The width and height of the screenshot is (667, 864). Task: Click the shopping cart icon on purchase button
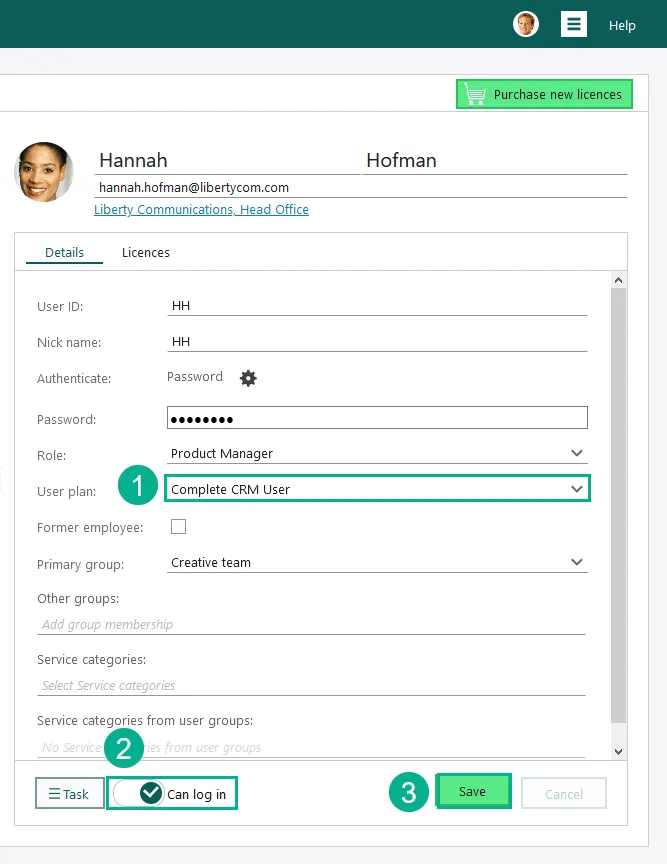click(475, 95)
